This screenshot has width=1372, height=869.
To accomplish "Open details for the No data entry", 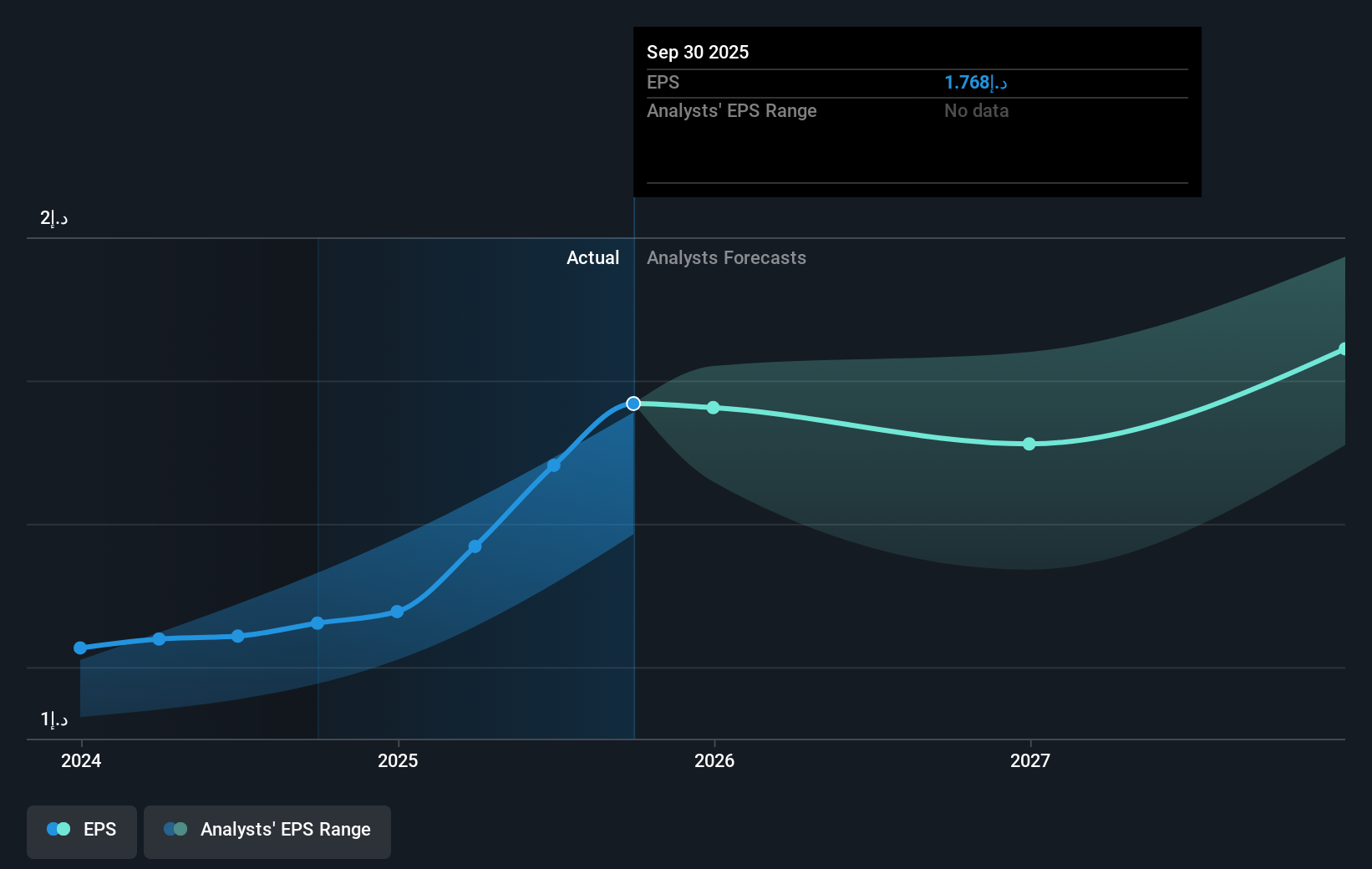I will (x=976, y=110).
